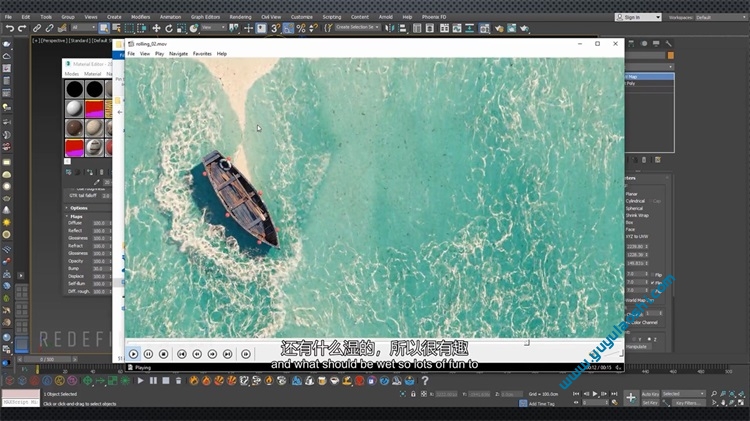Click Bump amount value 30.0

pyautogui.click(x=99, y=268)
